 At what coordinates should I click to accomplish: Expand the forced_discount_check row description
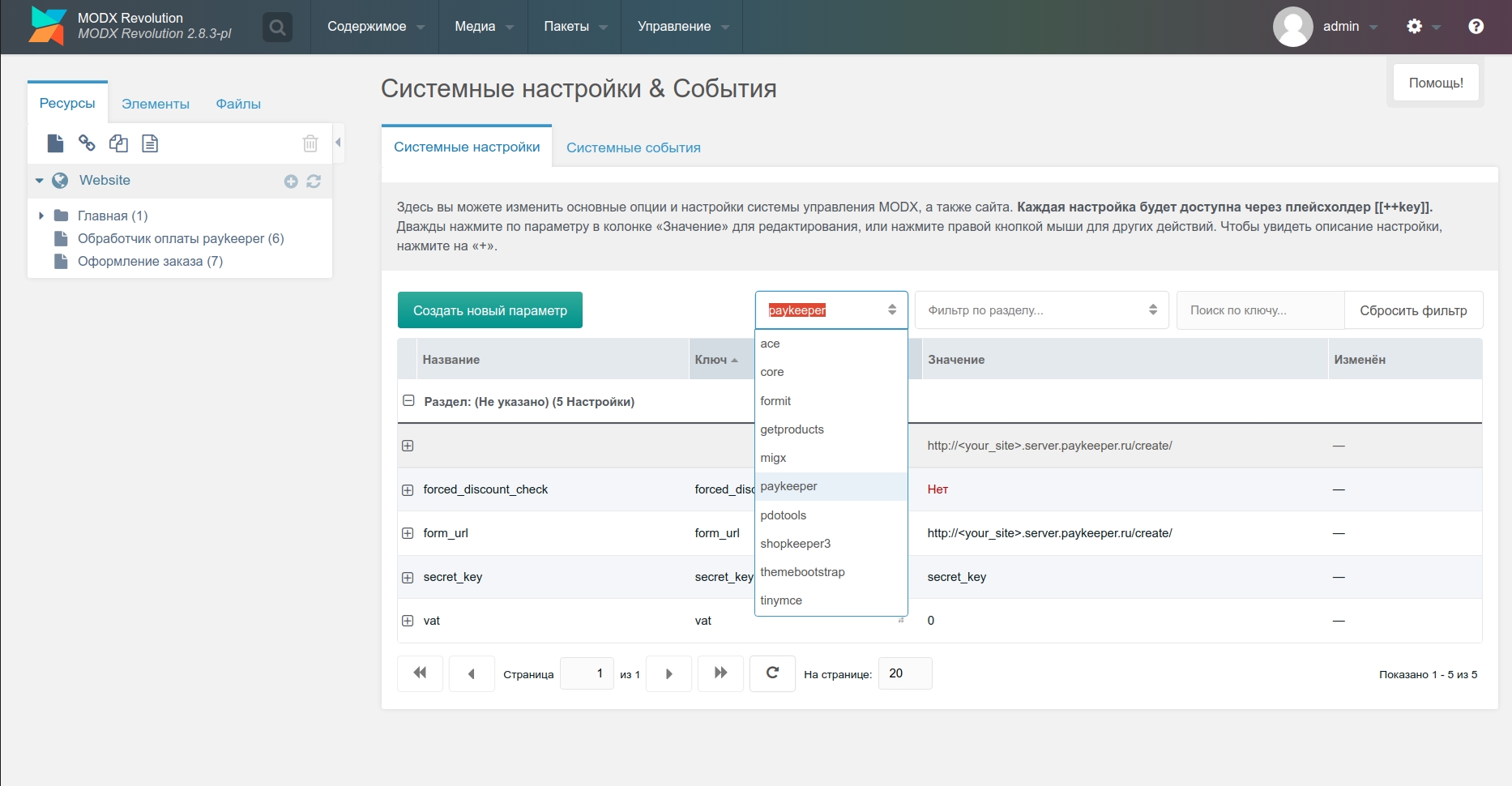point(408,489)
